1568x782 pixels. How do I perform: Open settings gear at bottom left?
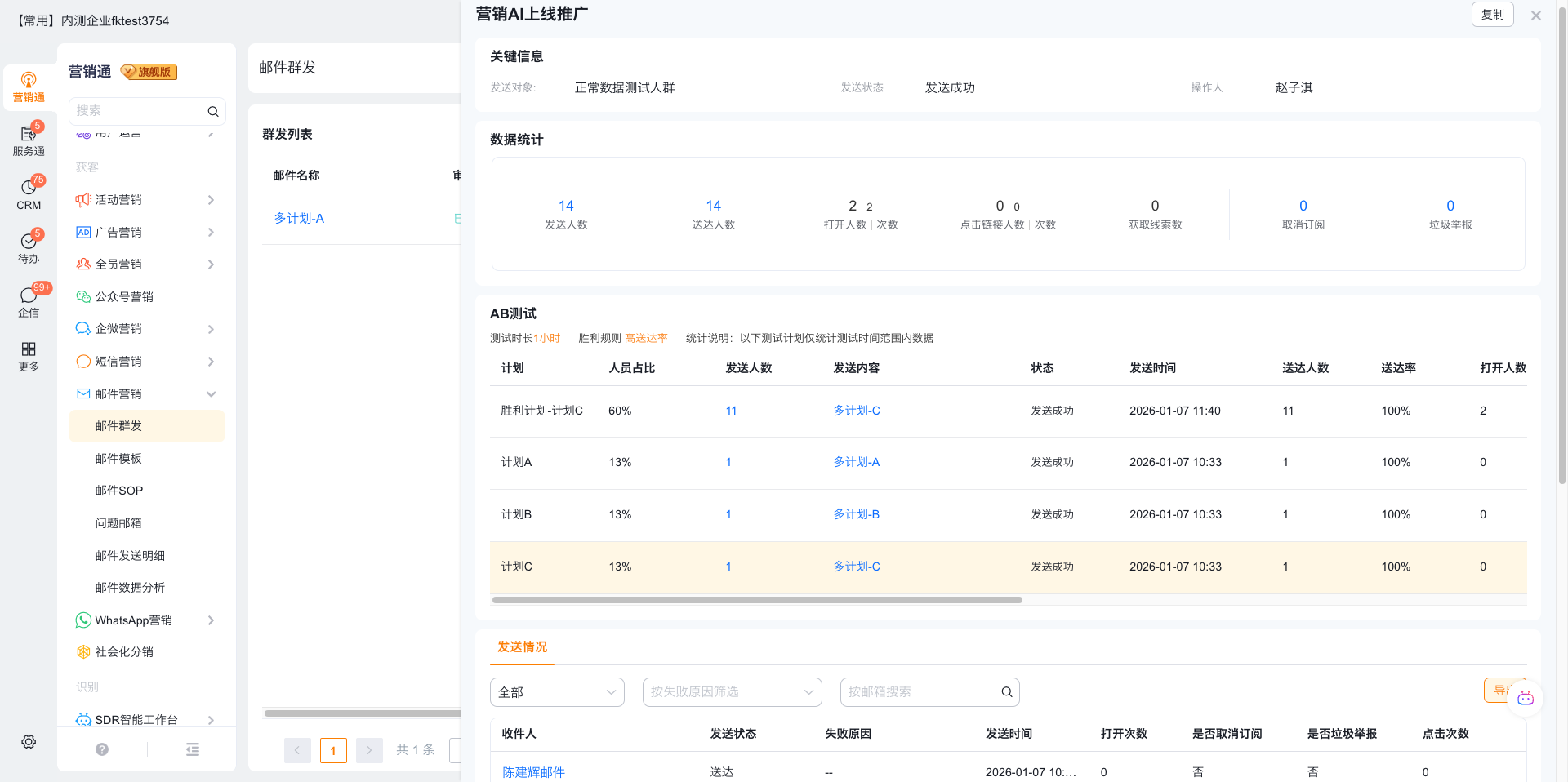coord(29,741)
